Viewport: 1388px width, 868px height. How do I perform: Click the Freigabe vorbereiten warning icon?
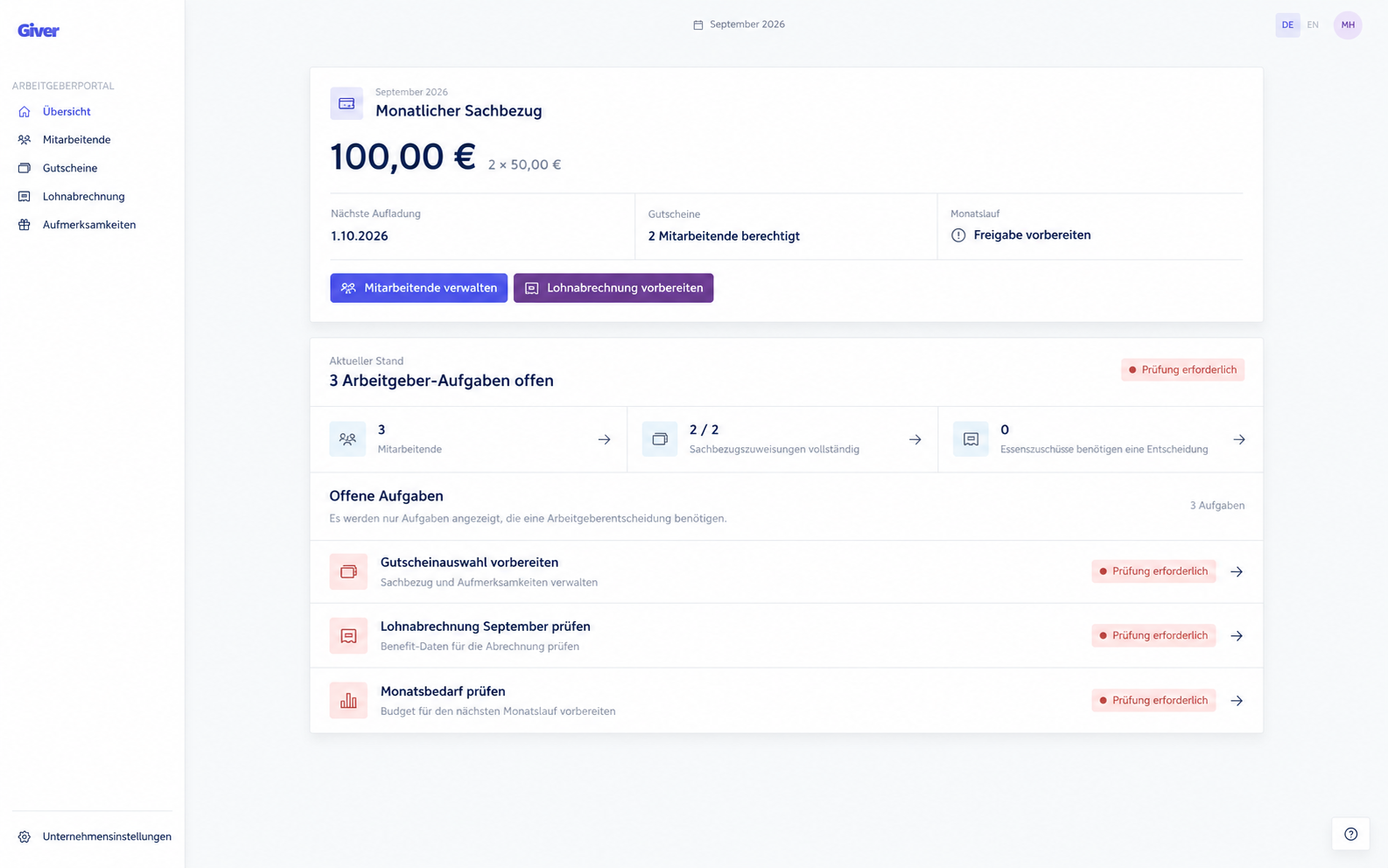point(958,235)
